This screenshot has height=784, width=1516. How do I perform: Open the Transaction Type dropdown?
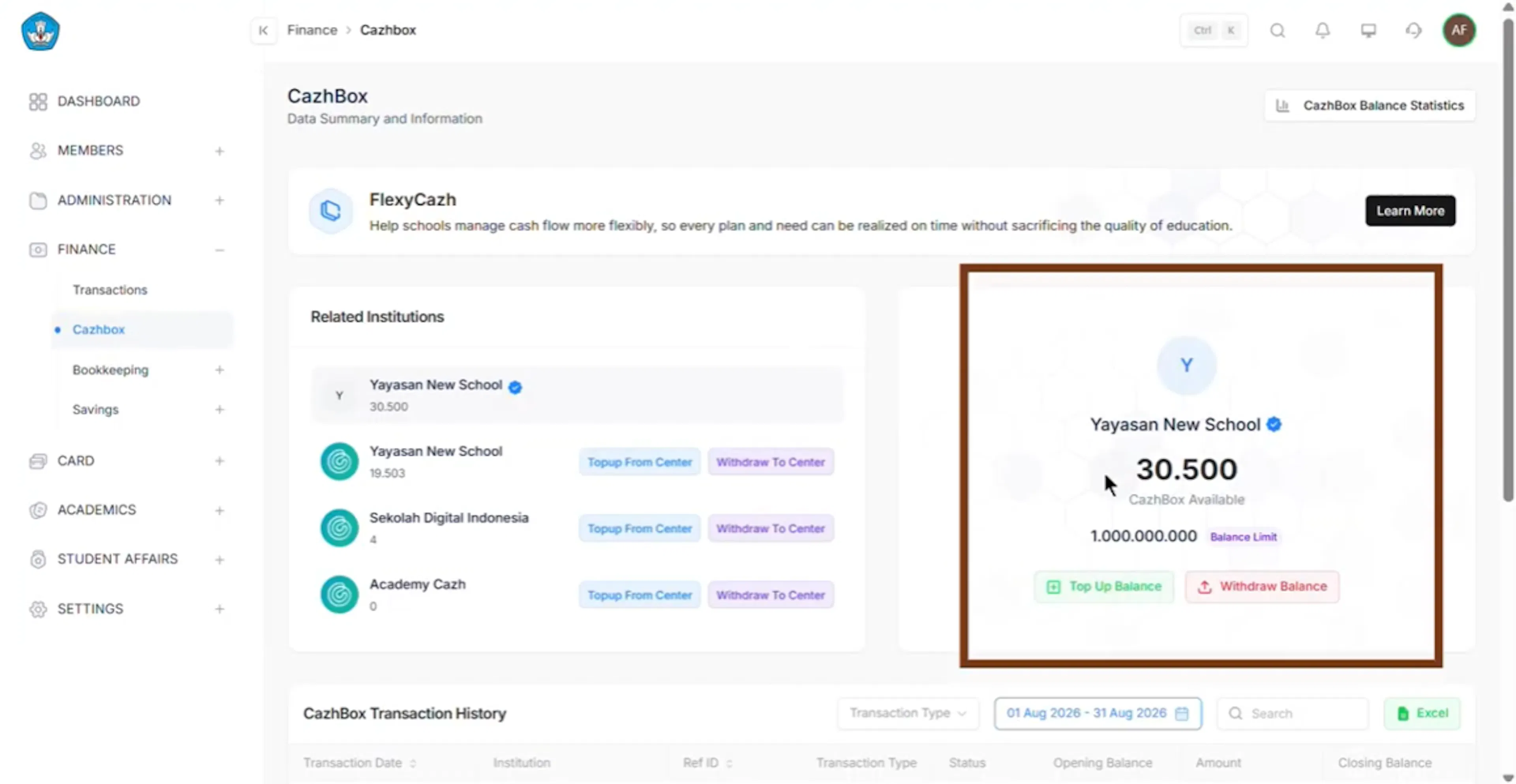click(x=908, y=713)
